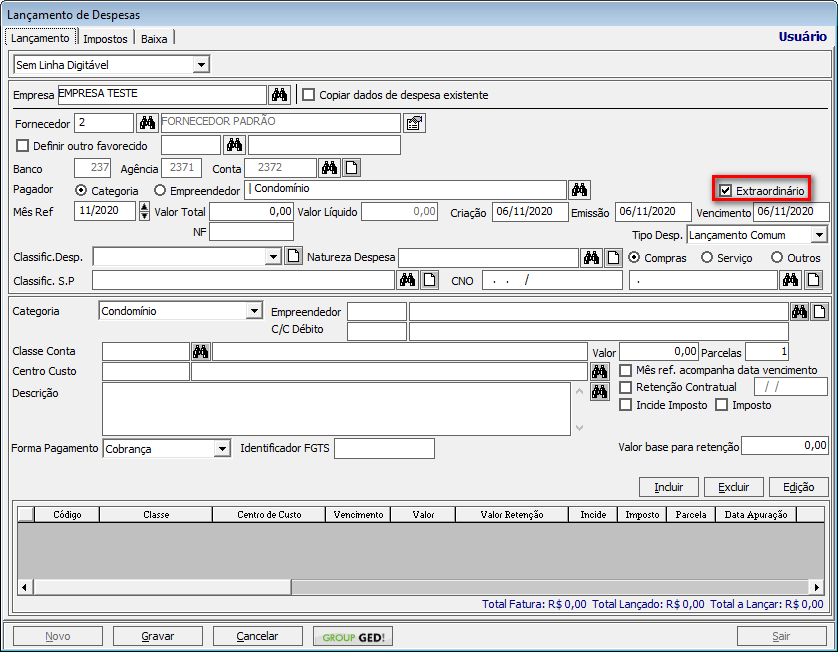Click the Vencimento date field
The height and width of the screenshot is (652, 838).
(x=791, y=212)
